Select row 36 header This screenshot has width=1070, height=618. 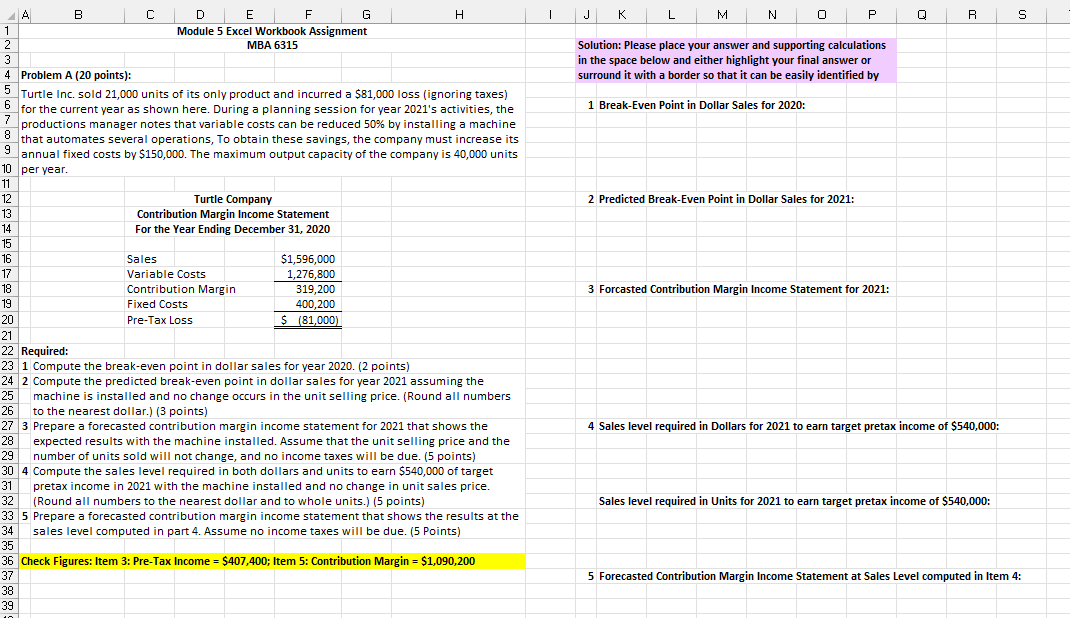click(7, 560)
